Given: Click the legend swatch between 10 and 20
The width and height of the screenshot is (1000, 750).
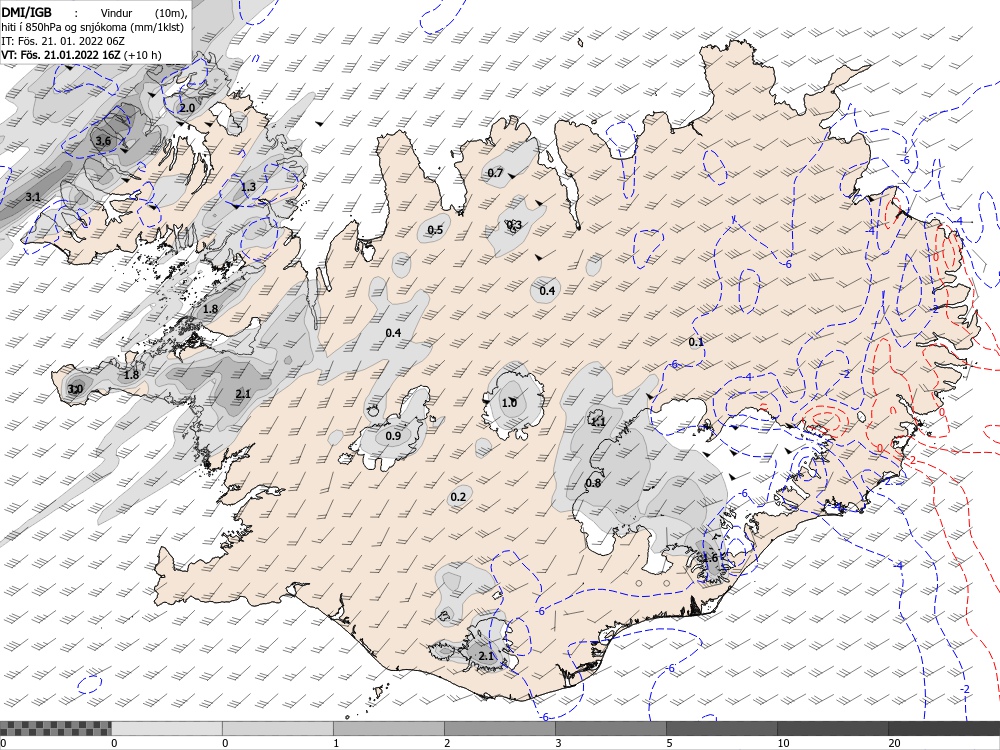Looking at the screenshot, I should click(832, 728).
